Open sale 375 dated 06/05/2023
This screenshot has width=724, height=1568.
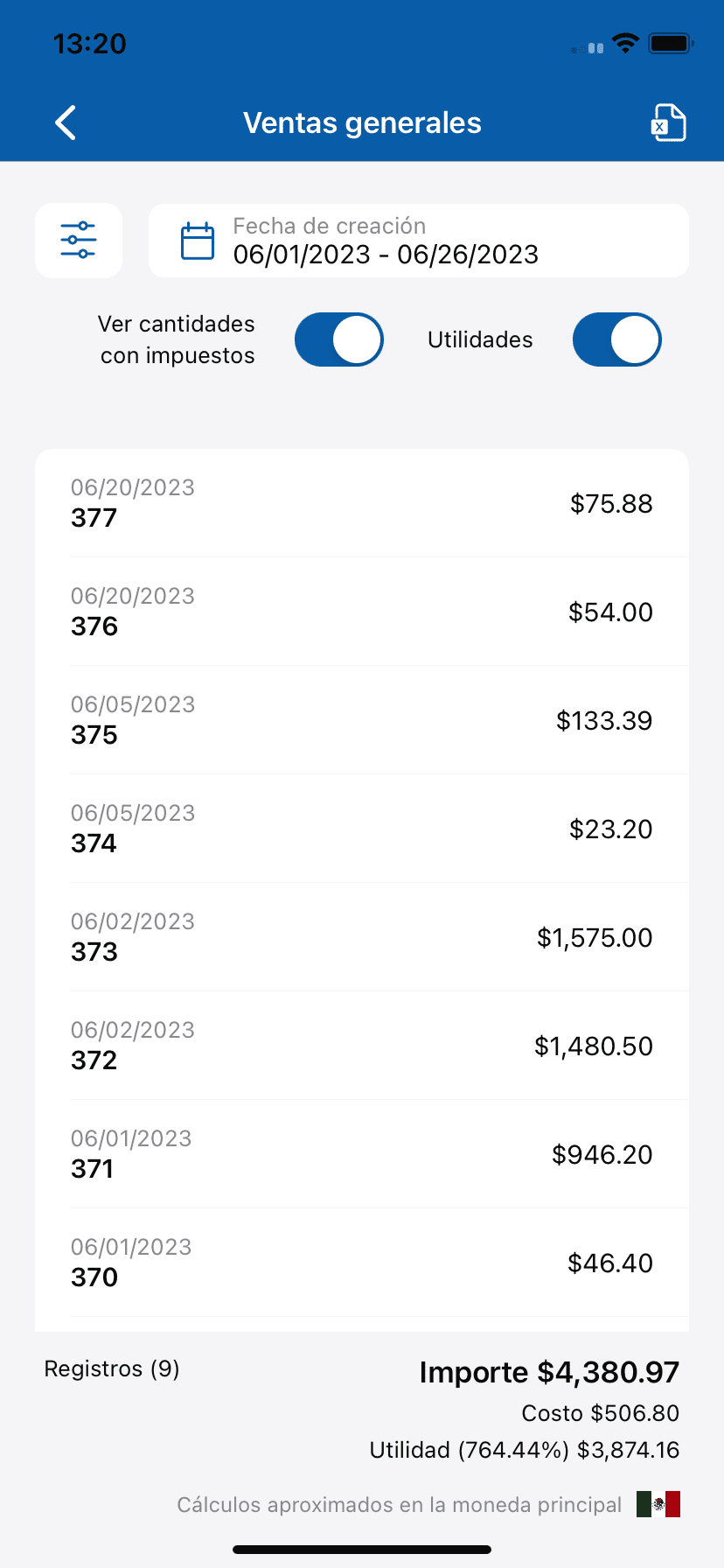pos(362,720)
